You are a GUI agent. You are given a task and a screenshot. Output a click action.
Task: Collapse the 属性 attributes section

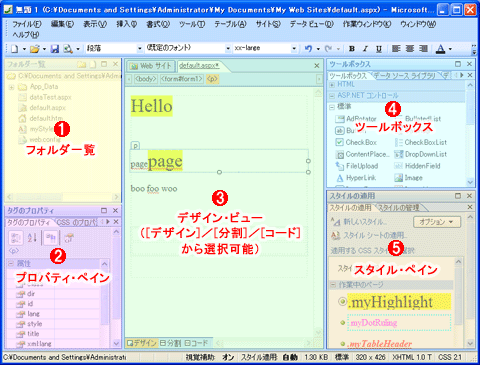pyautogui.click(x=11, y=264)
